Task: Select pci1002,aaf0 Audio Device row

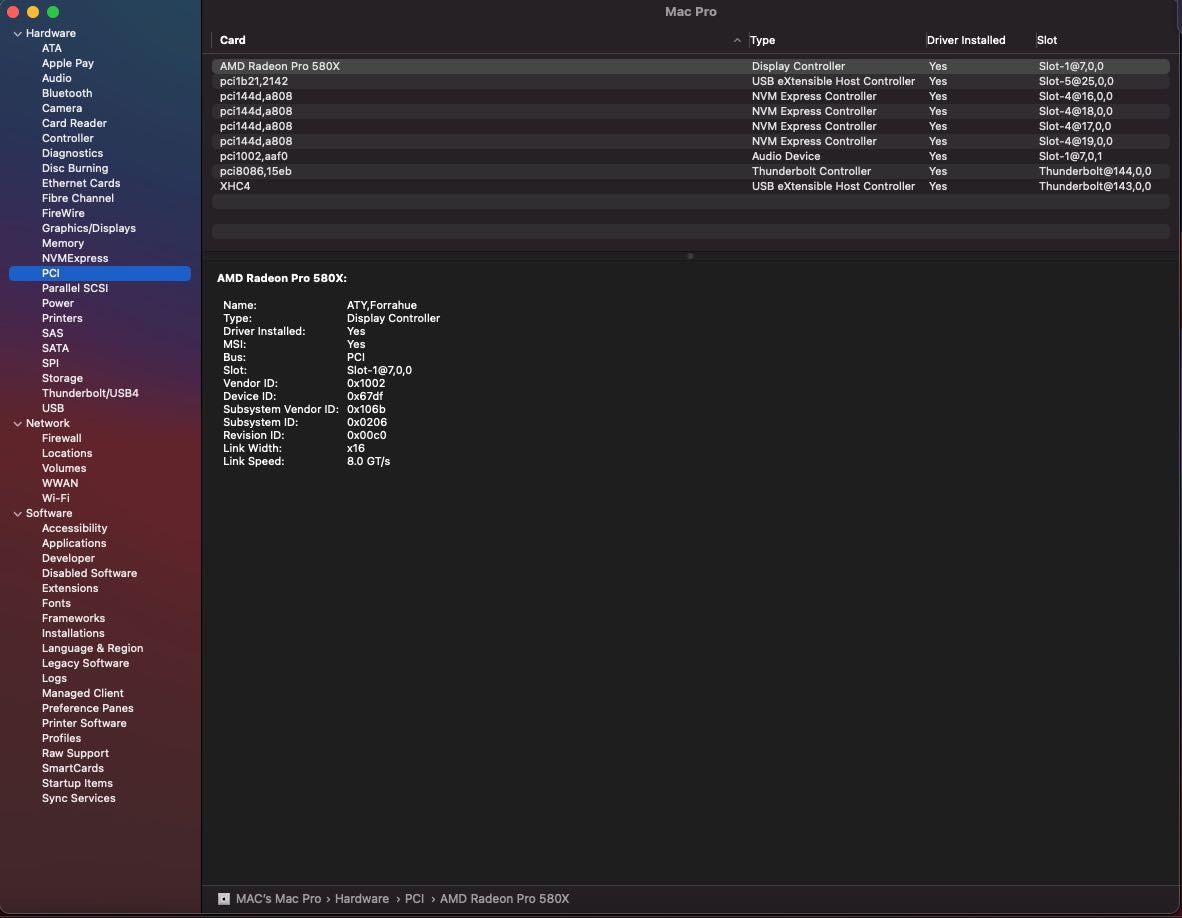Action: [691, 157]
